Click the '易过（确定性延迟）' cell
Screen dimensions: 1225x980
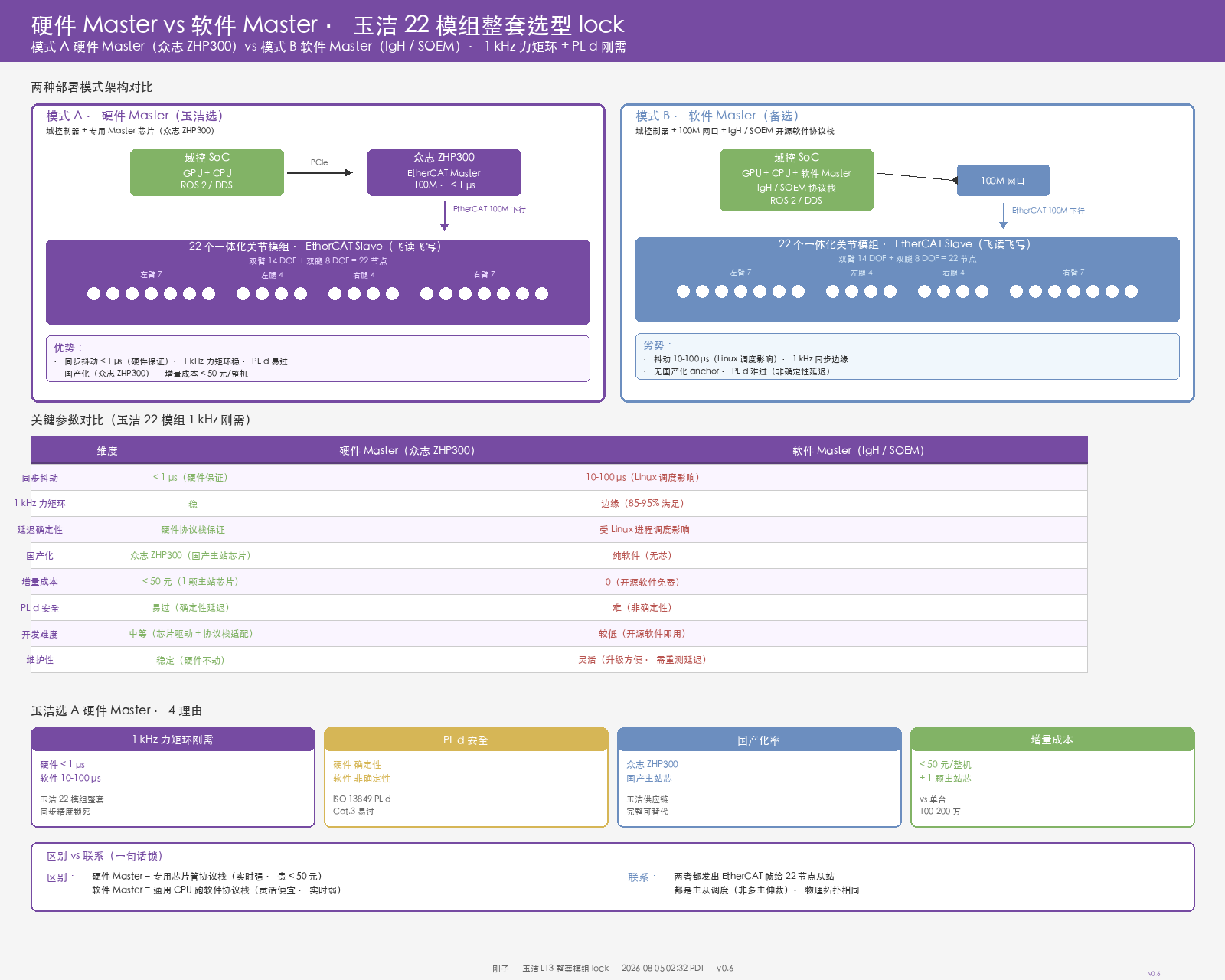(x=191, y=608)
